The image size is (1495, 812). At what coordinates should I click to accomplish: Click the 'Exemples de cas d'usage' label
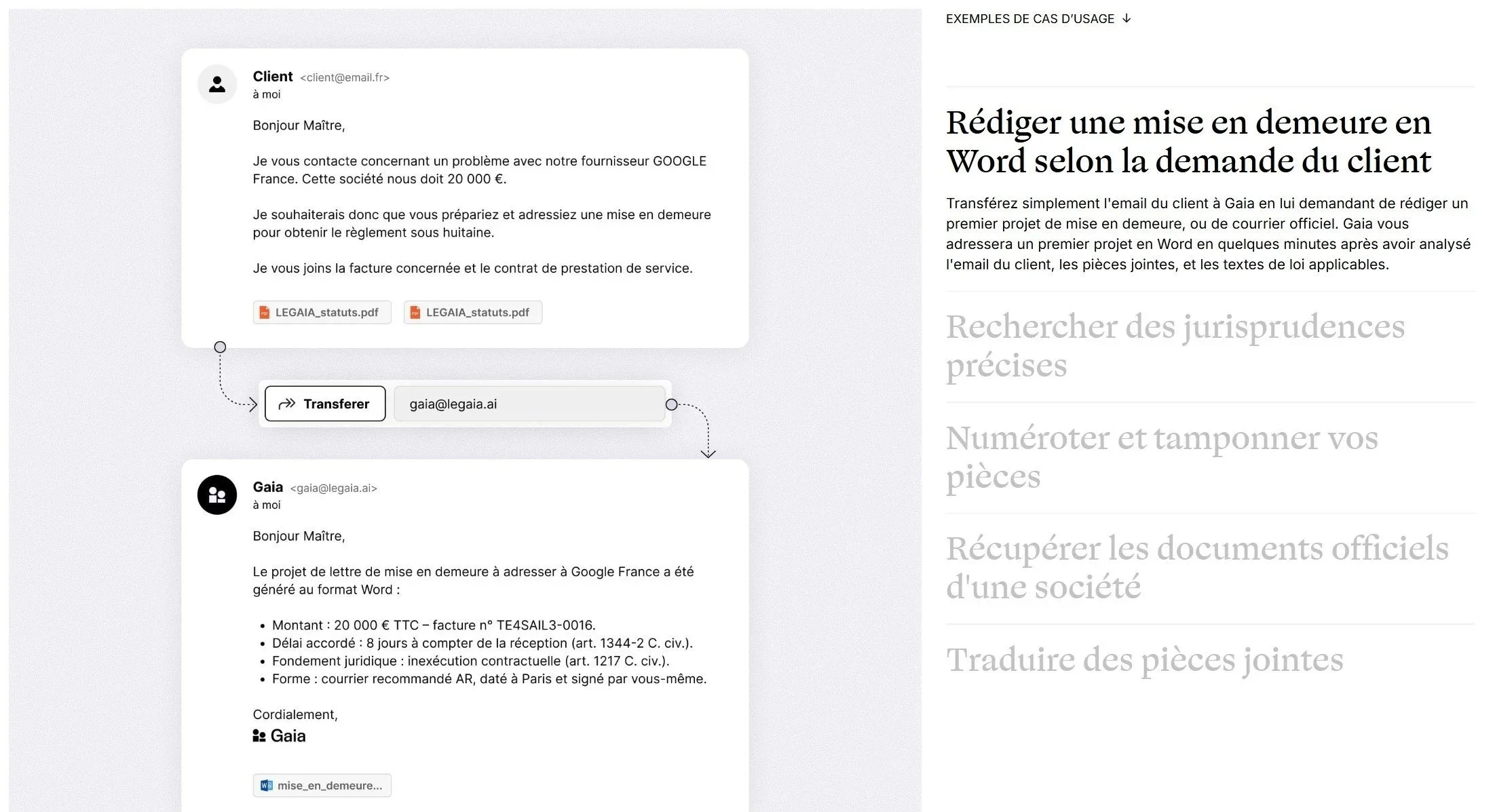coord(1029,19)
